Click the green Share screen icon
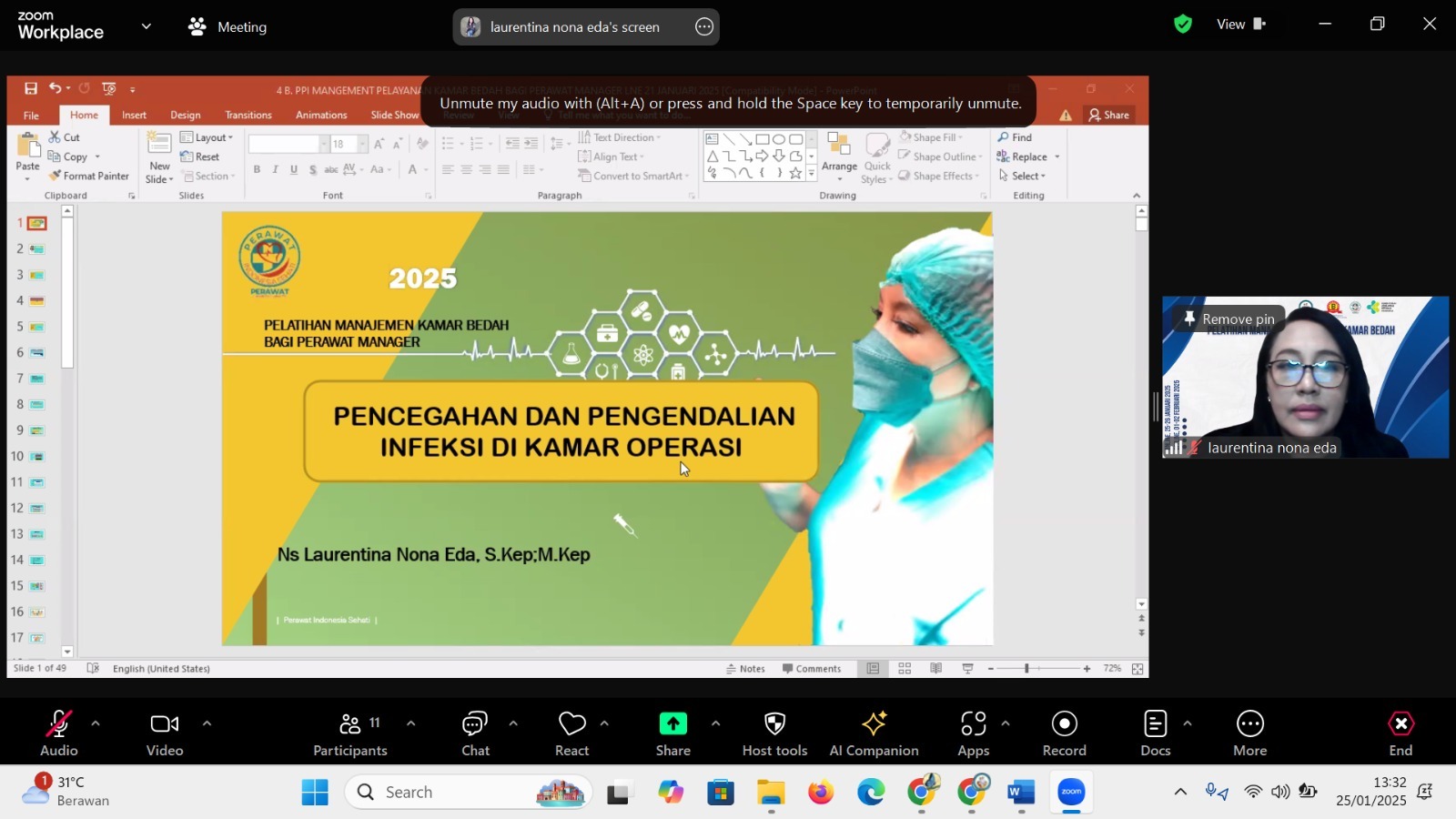This screenshot has height=819, width=1456. coord(672,724)
